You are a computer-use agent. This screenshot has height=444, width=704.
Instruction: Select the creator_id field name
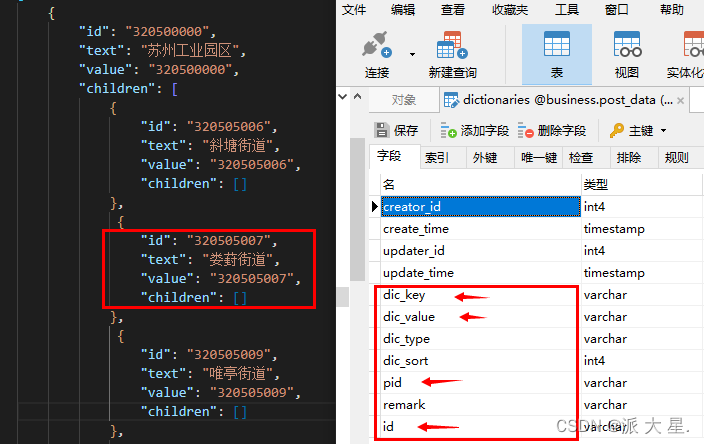[x=480, y=207]
